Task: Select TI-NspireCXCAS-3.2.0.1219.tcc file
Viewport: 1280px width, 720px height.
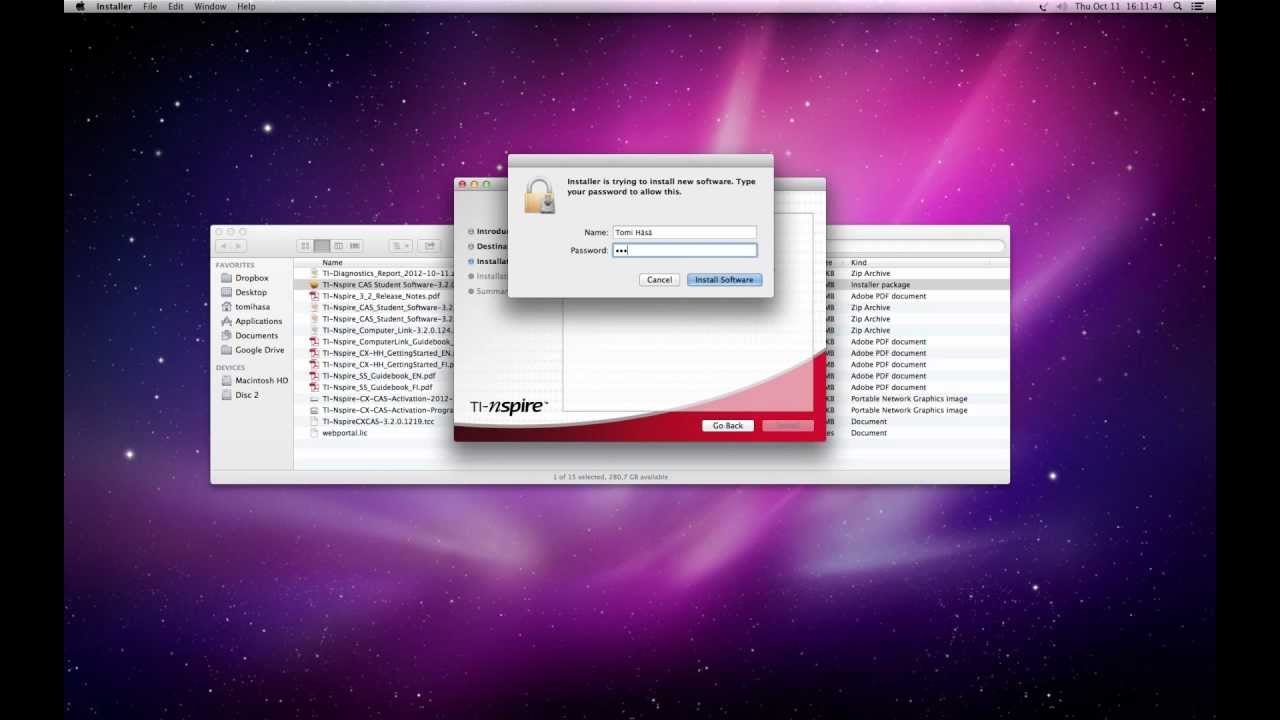Action: pyautogui.click(x=372, y=421)
